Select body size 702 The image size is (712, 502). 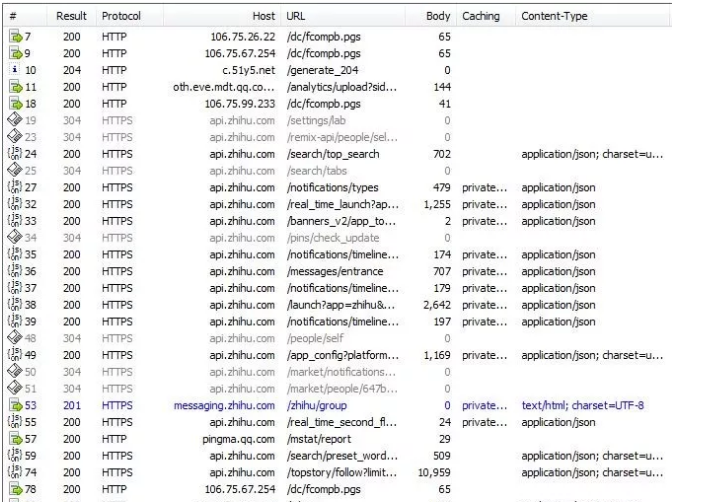(442, 154)
